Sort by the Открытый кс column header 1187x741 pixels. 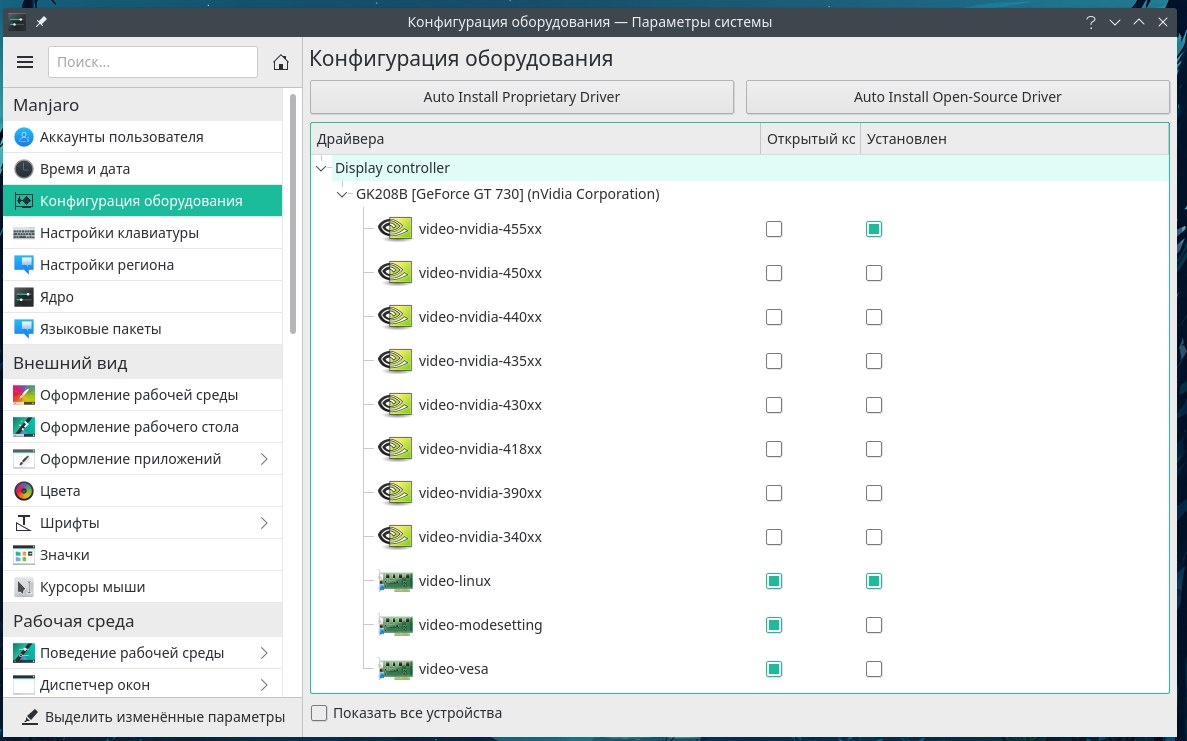(x=811, y=139)
